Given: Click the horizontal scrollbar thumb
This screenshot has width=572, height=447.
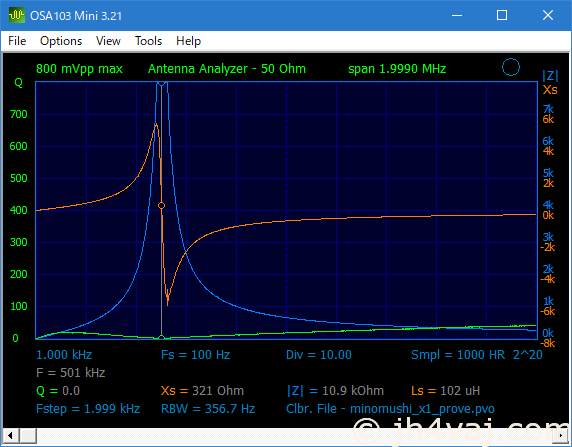Looking at the screenshot, I should tap(27, 436).
